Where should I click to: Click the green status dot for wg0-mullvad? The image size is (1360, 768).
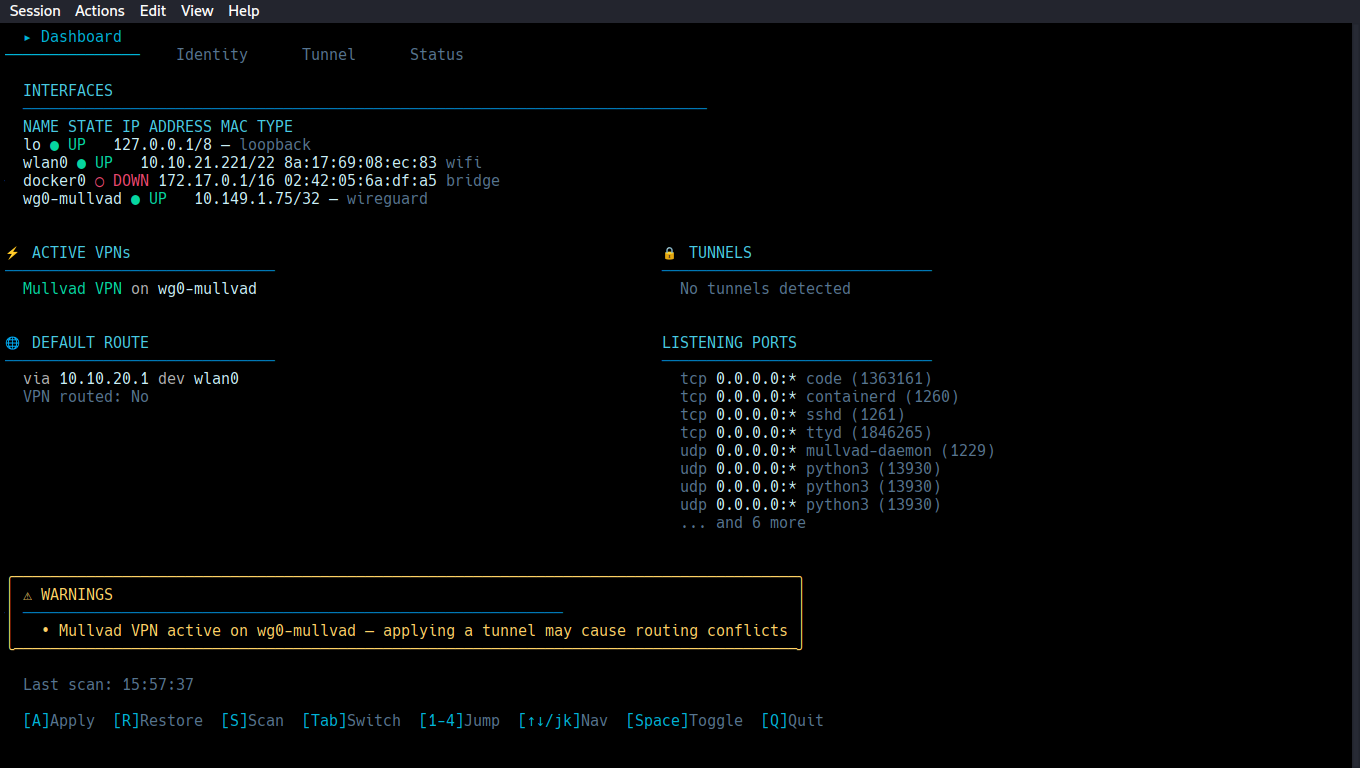tap(136, 199)
